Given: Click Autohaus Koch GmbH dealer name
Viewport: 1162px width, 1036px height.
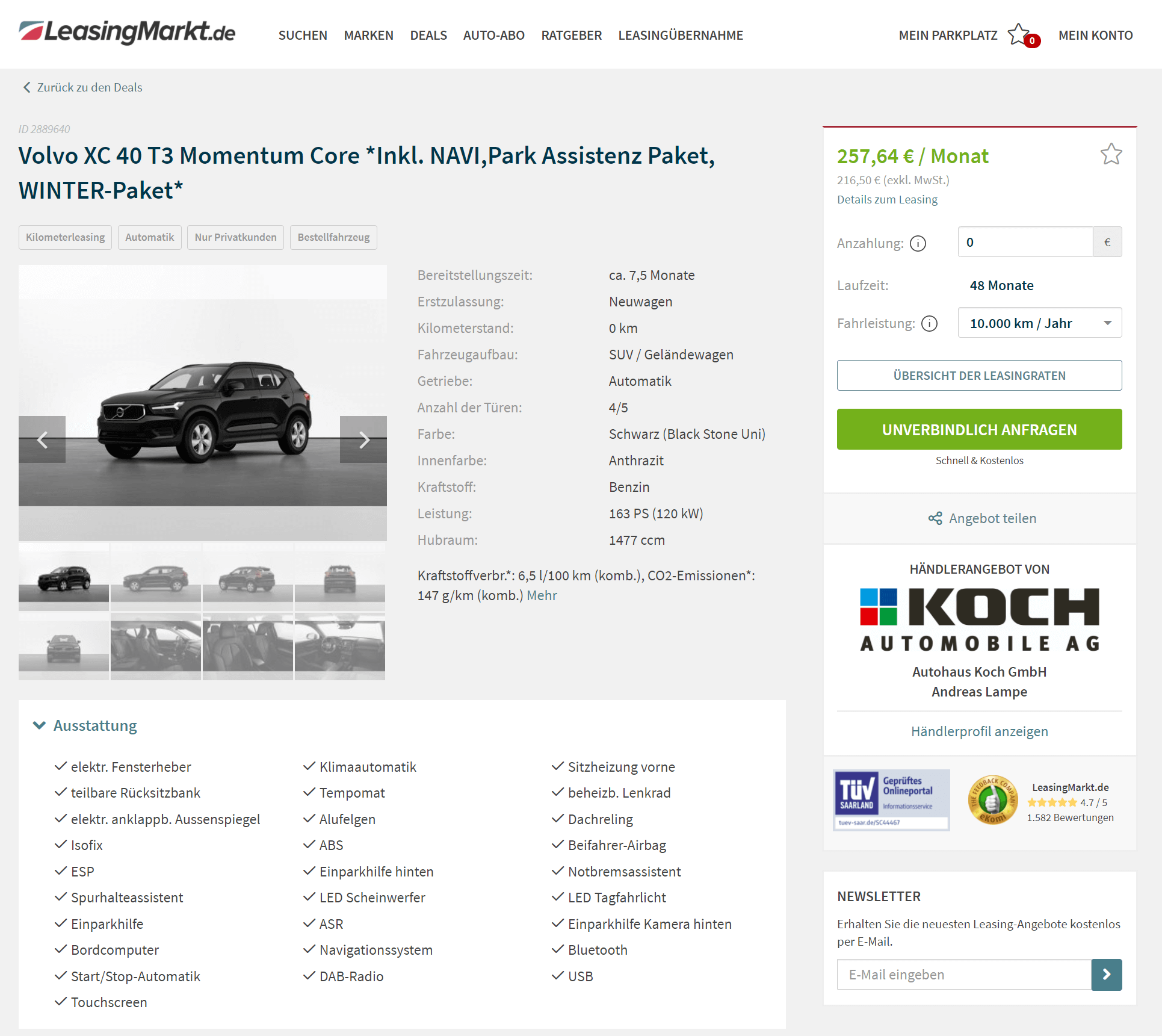Looking at the screenshot, I should 979,672.
